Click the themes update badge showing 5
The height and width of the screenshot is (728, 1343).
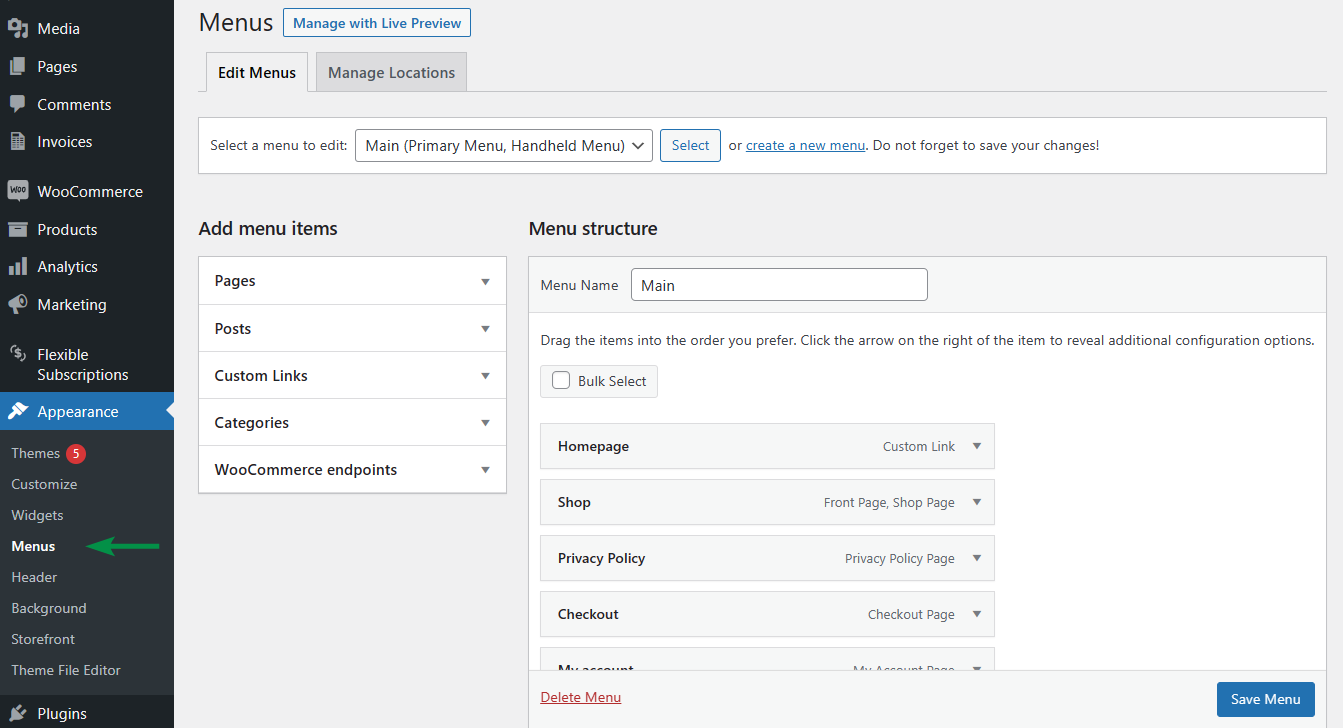coord(76,453)
